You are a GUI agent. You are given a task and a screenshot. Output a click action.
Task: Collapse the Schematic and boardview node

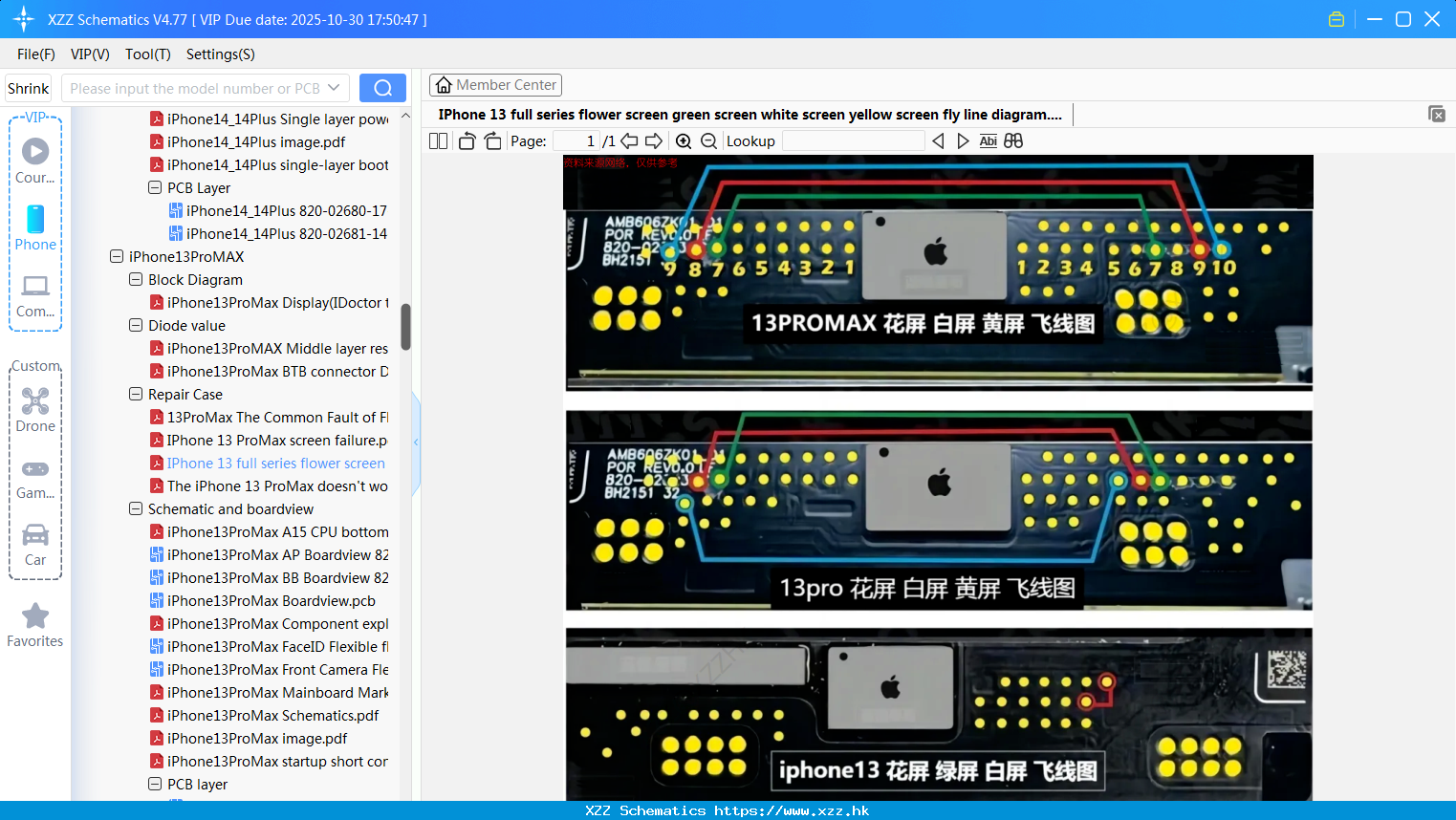coord(136,508)
